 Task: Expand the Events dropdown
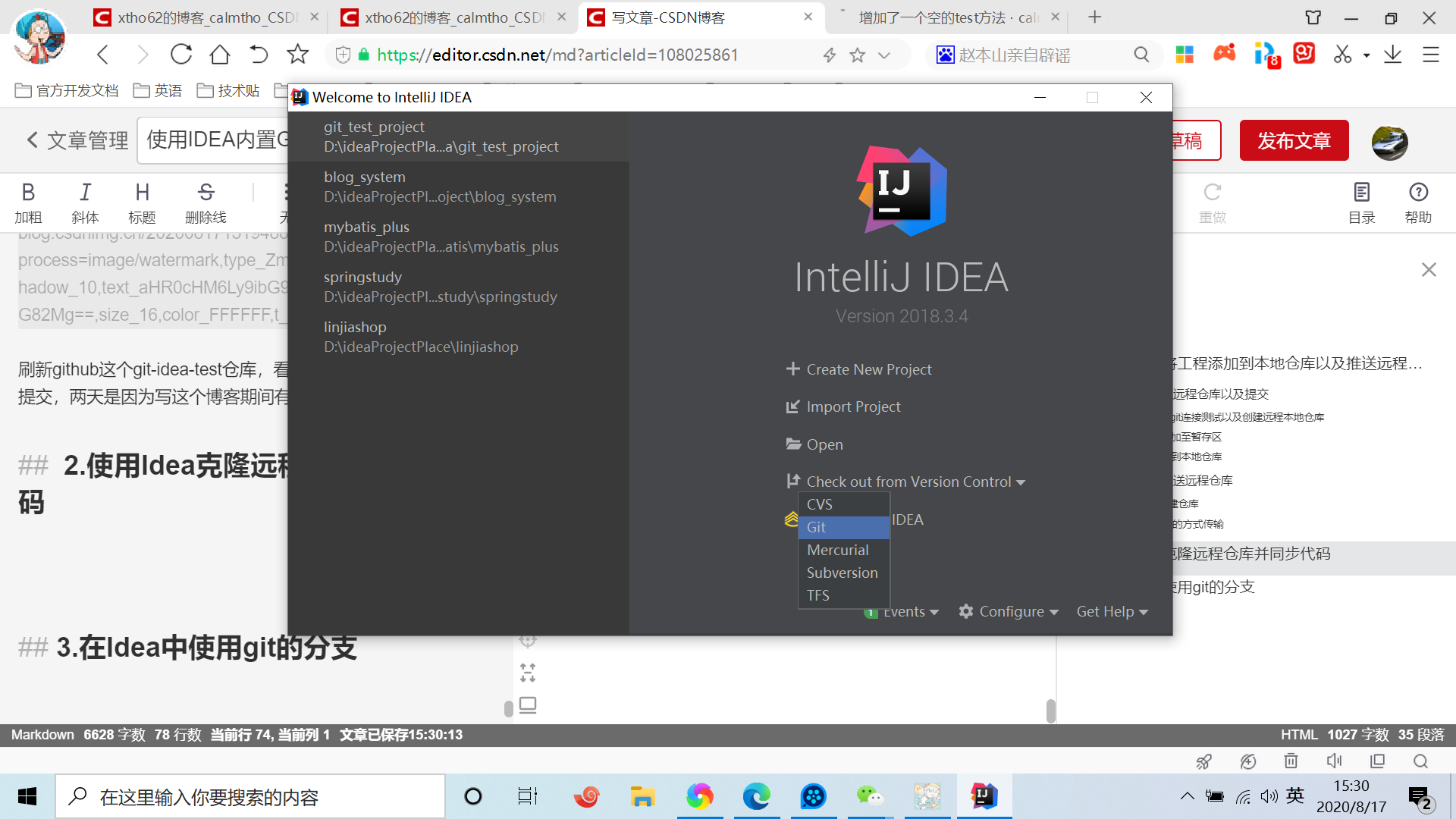pyautogui.click(x=902, y=611)
